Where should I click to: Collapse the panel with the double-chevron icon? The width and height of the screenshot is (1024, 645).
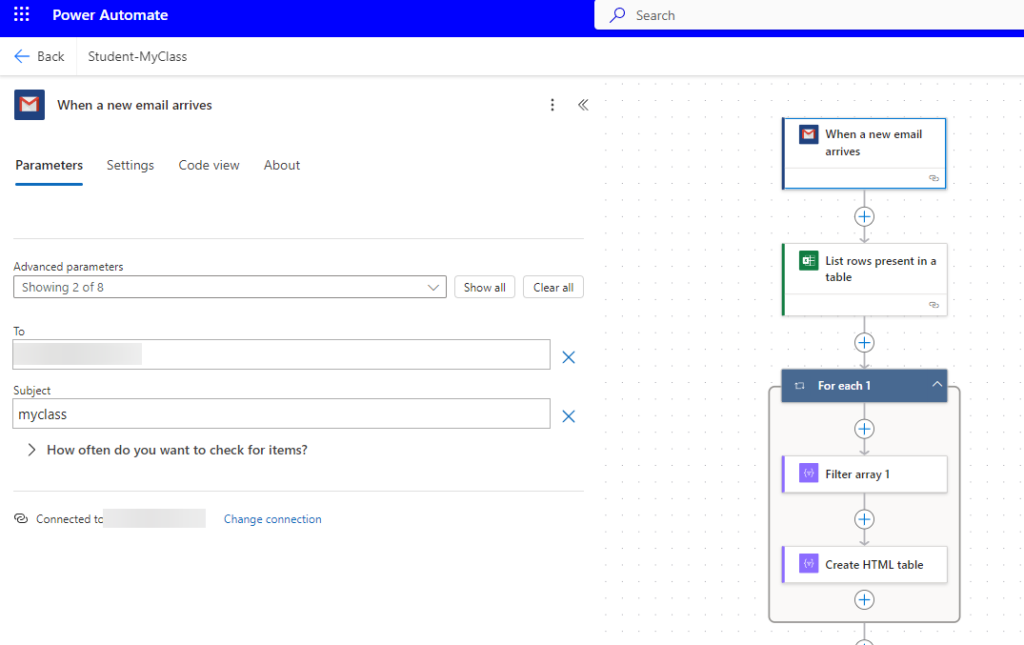coord(583,104)
